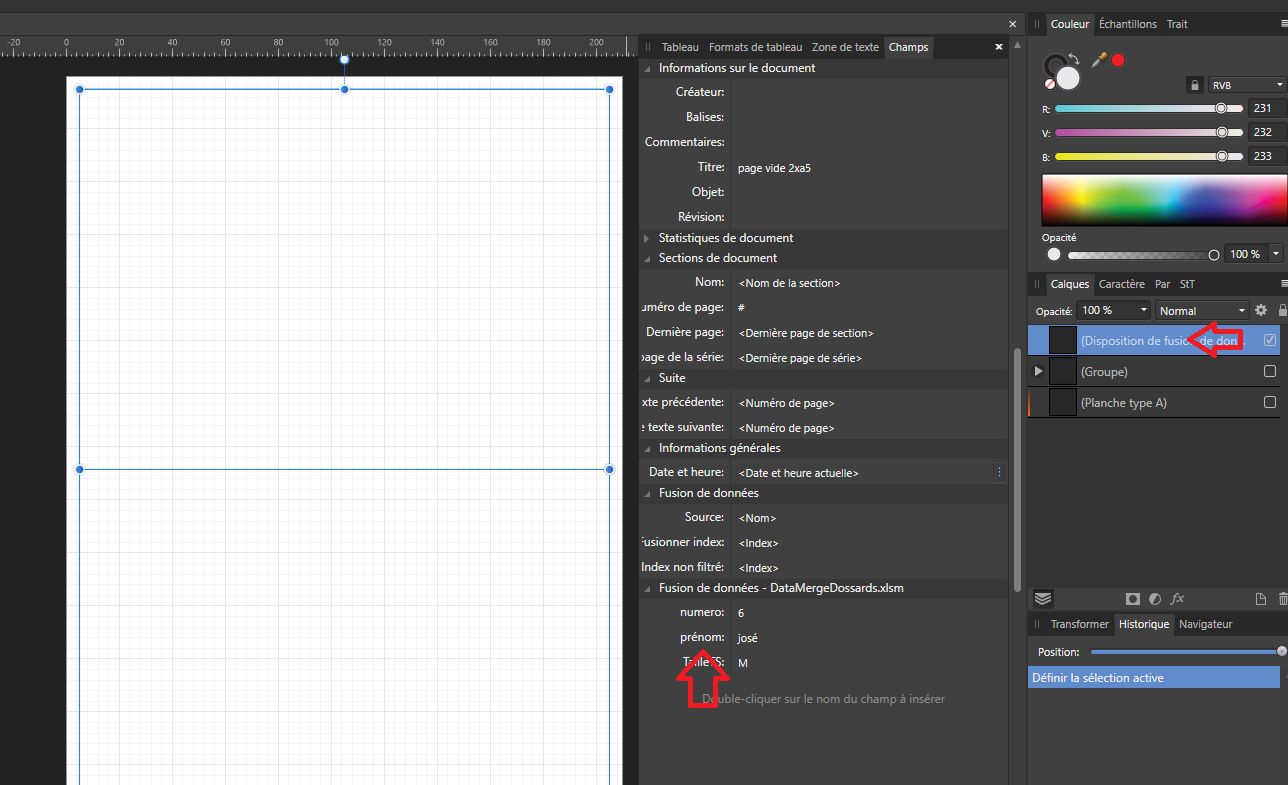Click the stacked layers icon at Calques bottom
The width and height of the screenshot is (1288, 785).
1043,598
